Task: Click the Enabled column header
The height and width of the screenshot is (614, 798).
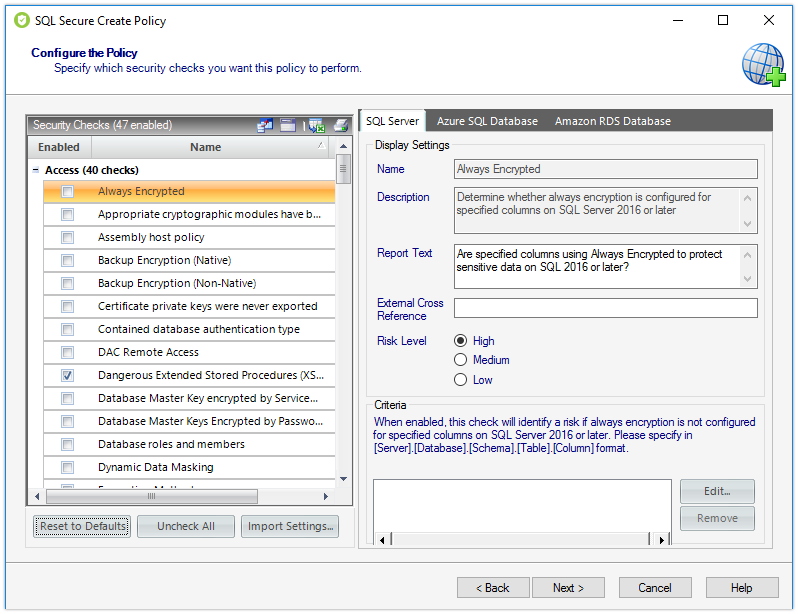Action: [x=59, y=147]
